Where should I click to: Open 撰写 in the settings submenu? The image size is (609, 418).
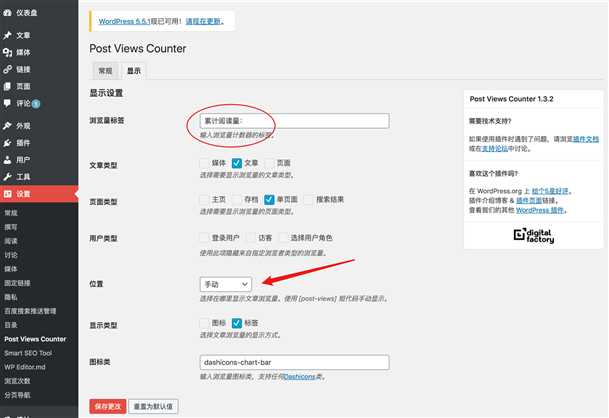11,227
